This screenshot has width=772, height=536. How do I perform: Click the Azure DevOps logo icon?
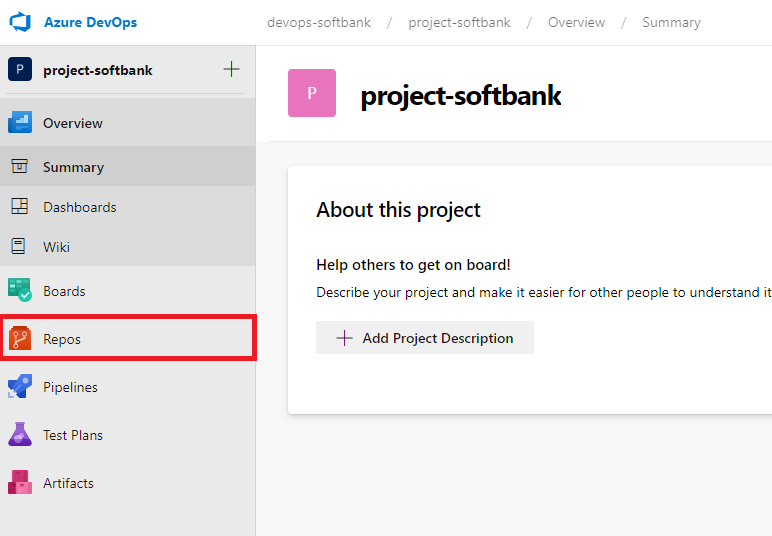[21, 22]
